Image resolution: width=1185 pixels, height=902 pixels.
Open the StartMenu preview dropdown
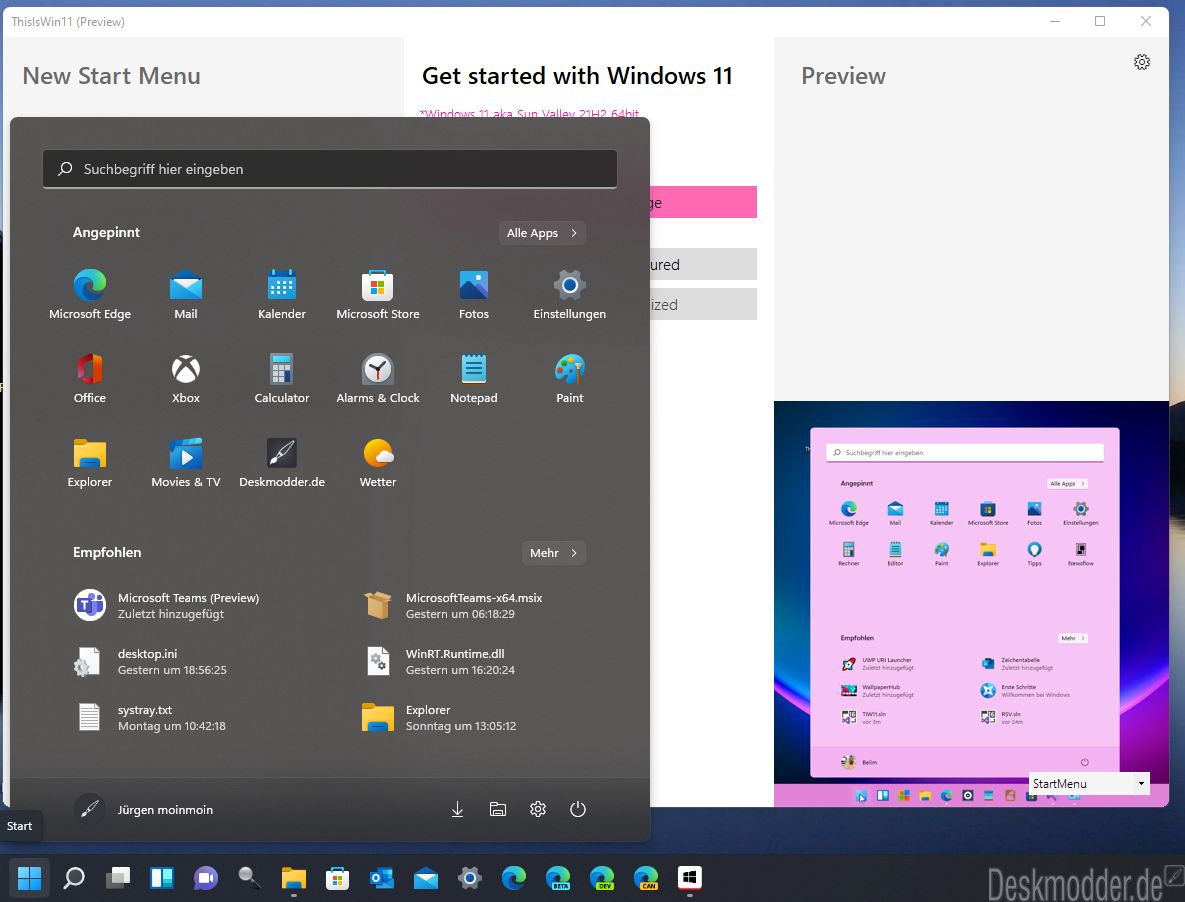(x=1089, y=783)
